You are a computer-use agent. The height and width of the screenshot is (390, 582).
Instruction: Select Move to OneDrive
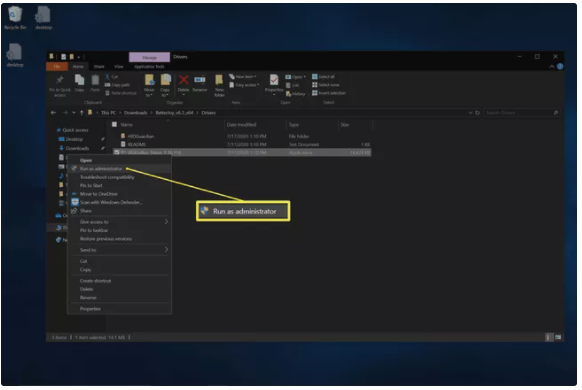119,194
